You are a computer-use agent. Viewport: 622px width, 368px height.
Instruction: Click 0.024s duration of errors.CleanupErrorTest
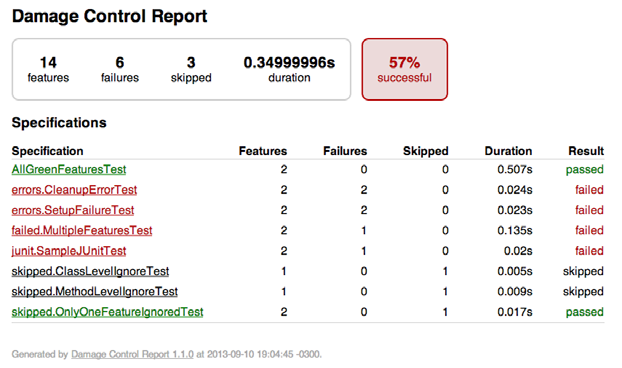[515, 190]
